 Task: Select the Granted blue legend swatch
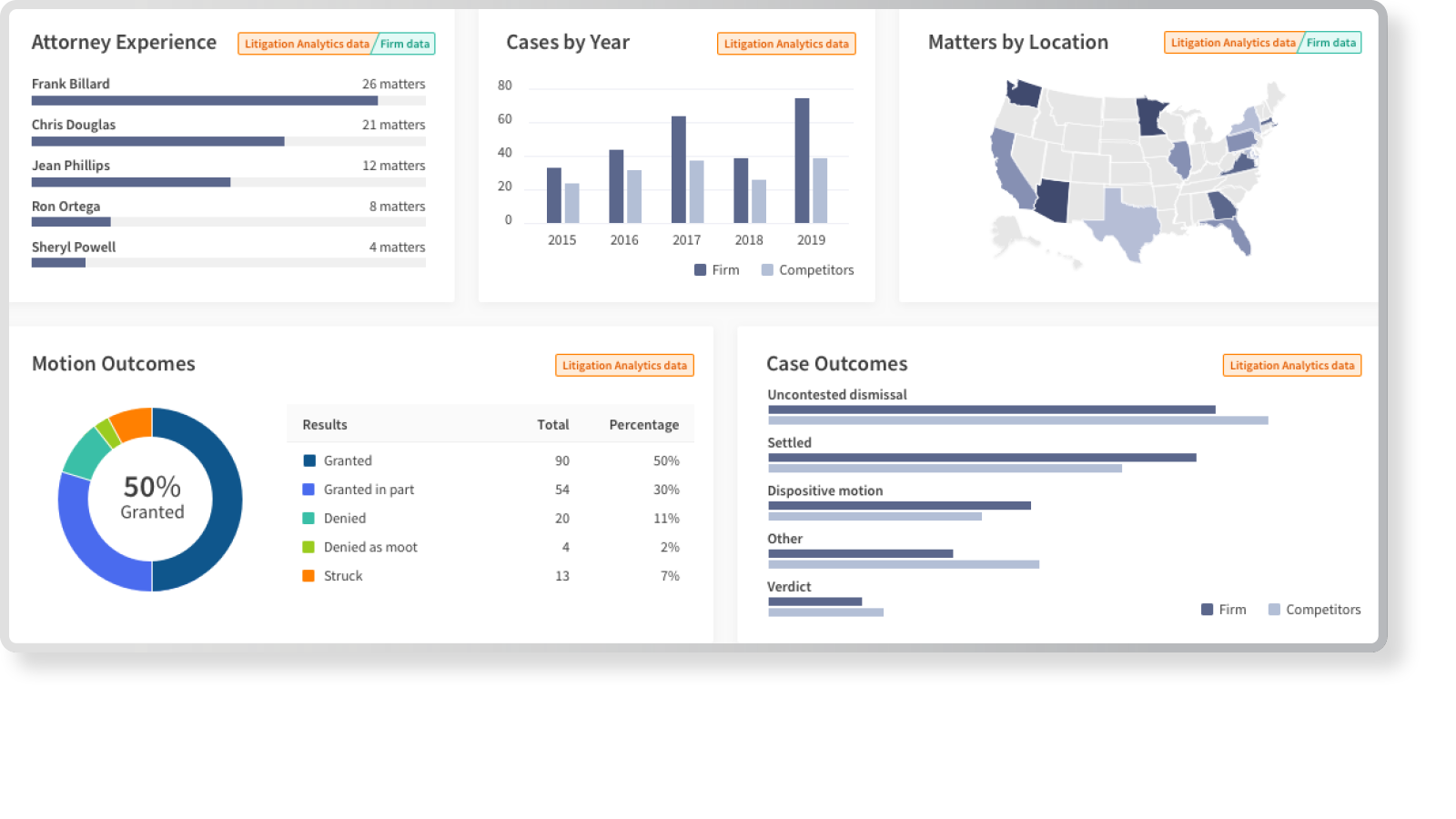[309, 461]
